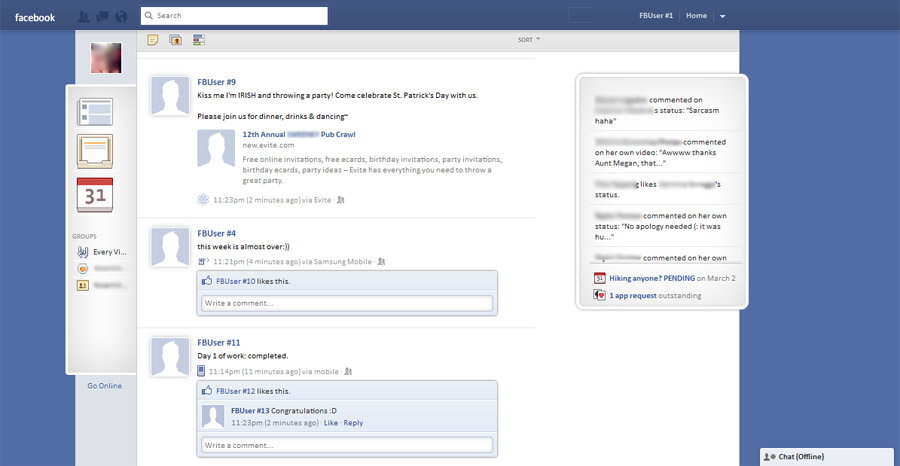Focus the Search input field
Screen dimensions: 900x466
point(234,16)
